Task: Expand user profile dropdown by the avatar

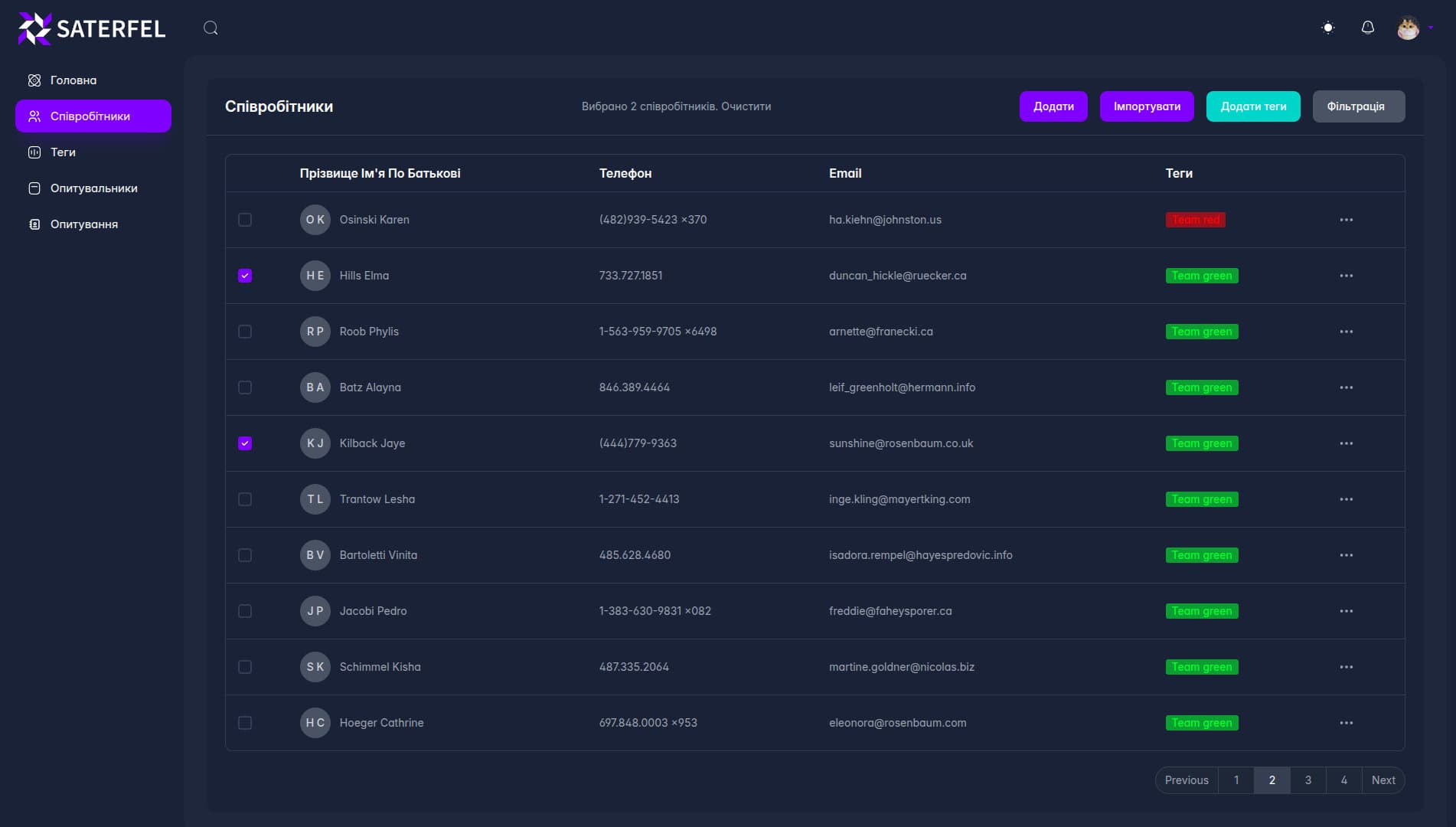Action: click(x=1414, y=28)
